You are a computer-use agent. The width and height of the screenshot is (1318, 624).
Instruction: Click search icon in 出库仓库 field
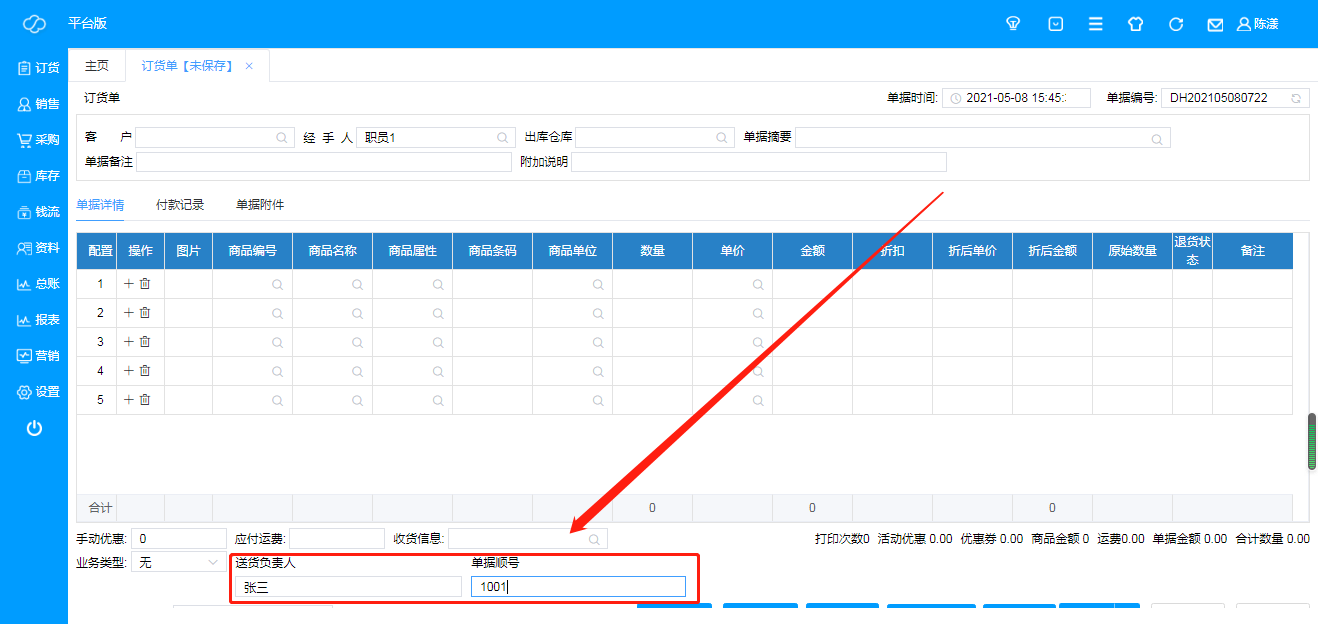click(x=722, y=138)
